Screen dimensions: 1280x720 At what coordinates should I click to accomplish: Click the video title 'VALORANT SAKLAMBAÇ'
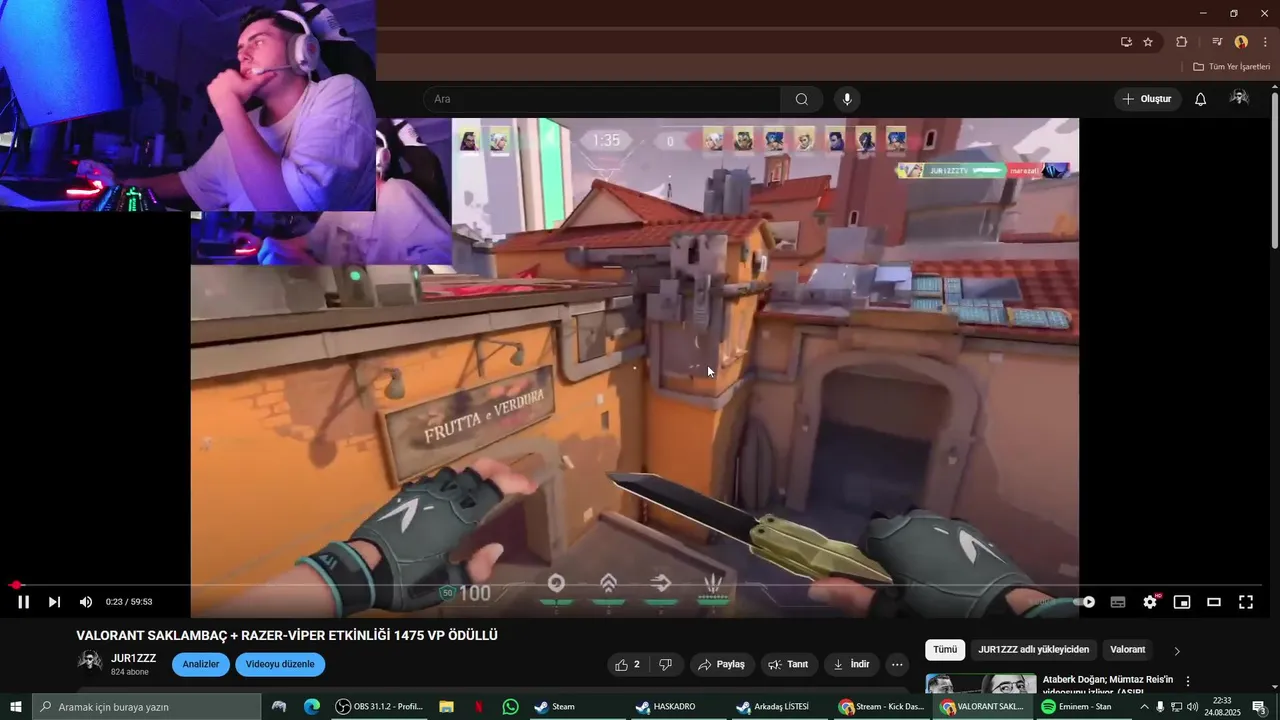[x=287, y=635]
